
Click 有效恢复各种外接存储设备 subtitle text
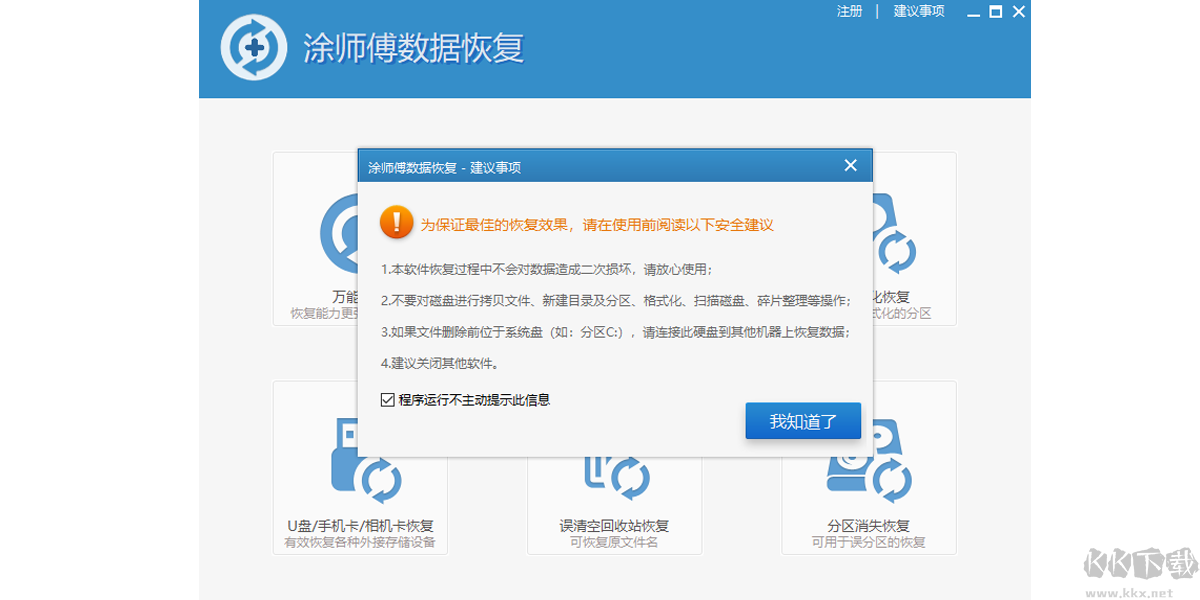coord(360,542)
